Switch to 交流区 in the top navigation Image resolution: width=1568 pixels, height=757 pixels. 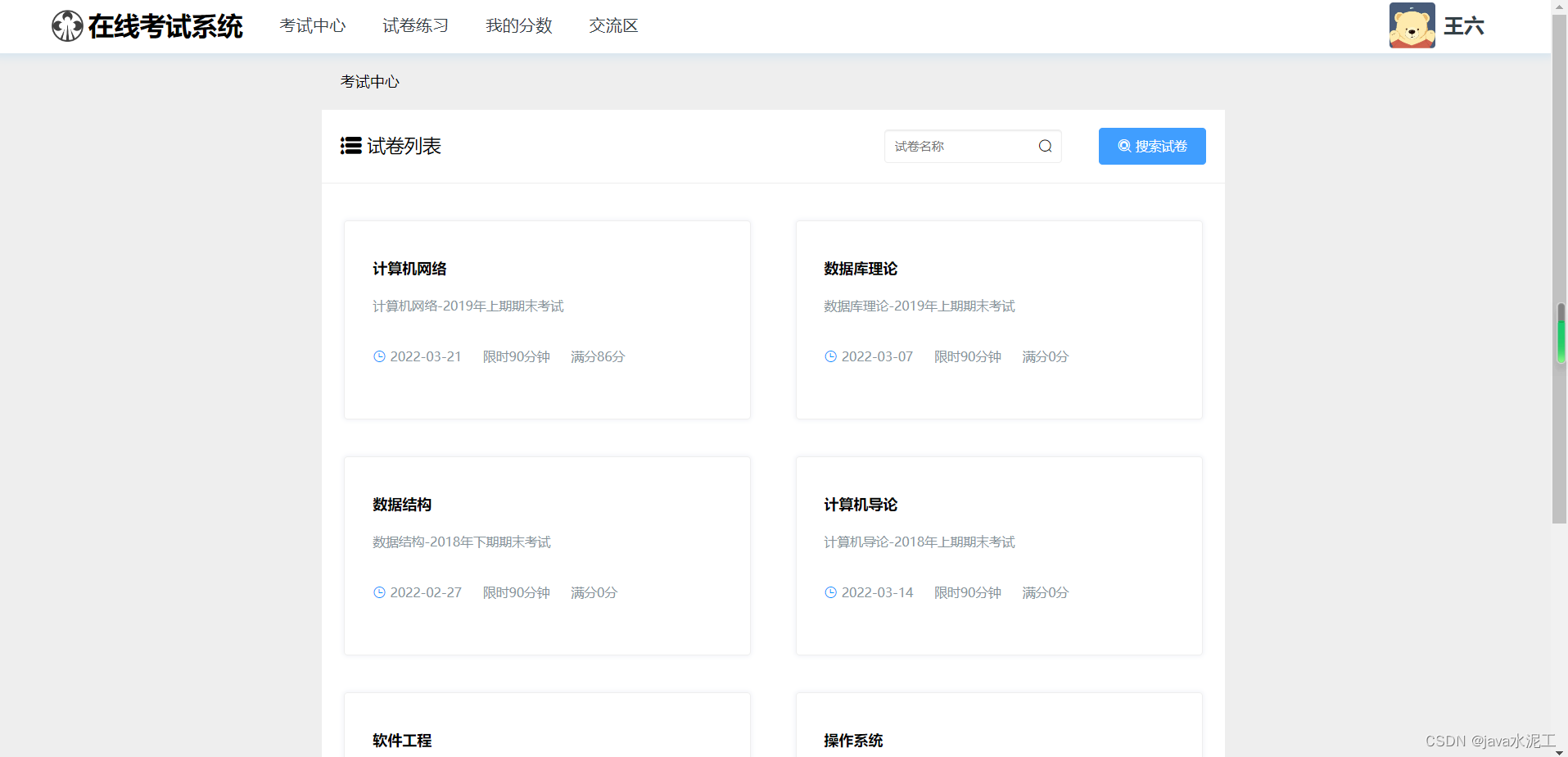tap(613, 25)
